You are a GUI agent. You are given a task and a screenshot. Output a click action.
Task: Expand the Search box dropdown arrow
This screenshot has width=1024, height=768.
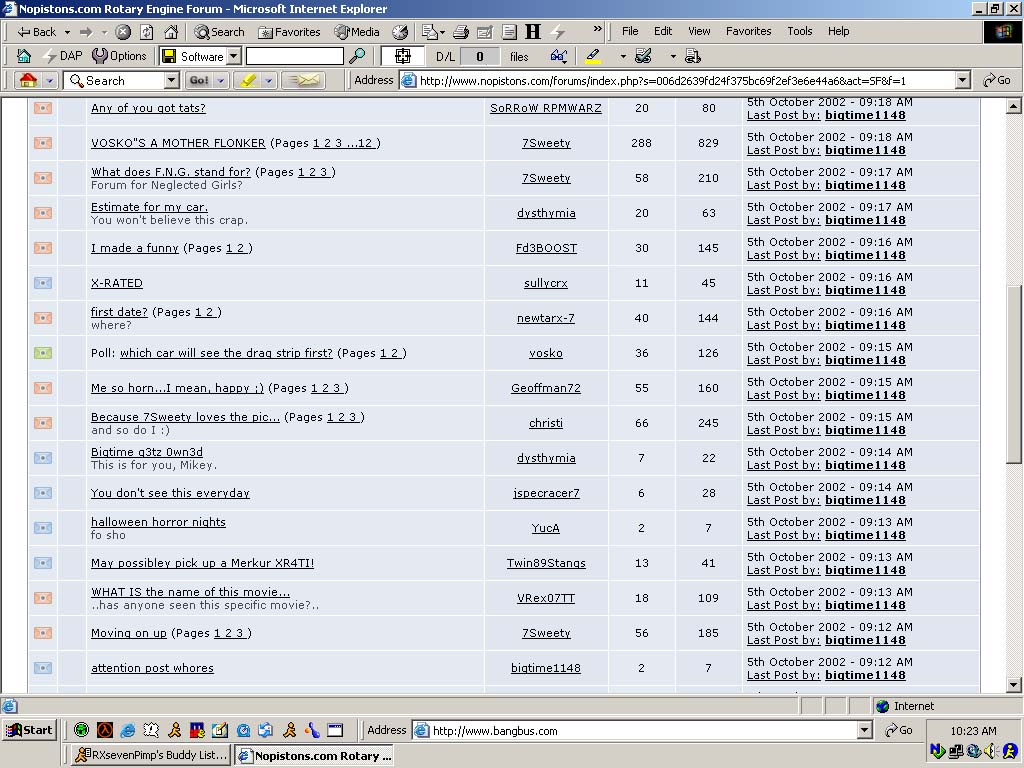[171, 80]
